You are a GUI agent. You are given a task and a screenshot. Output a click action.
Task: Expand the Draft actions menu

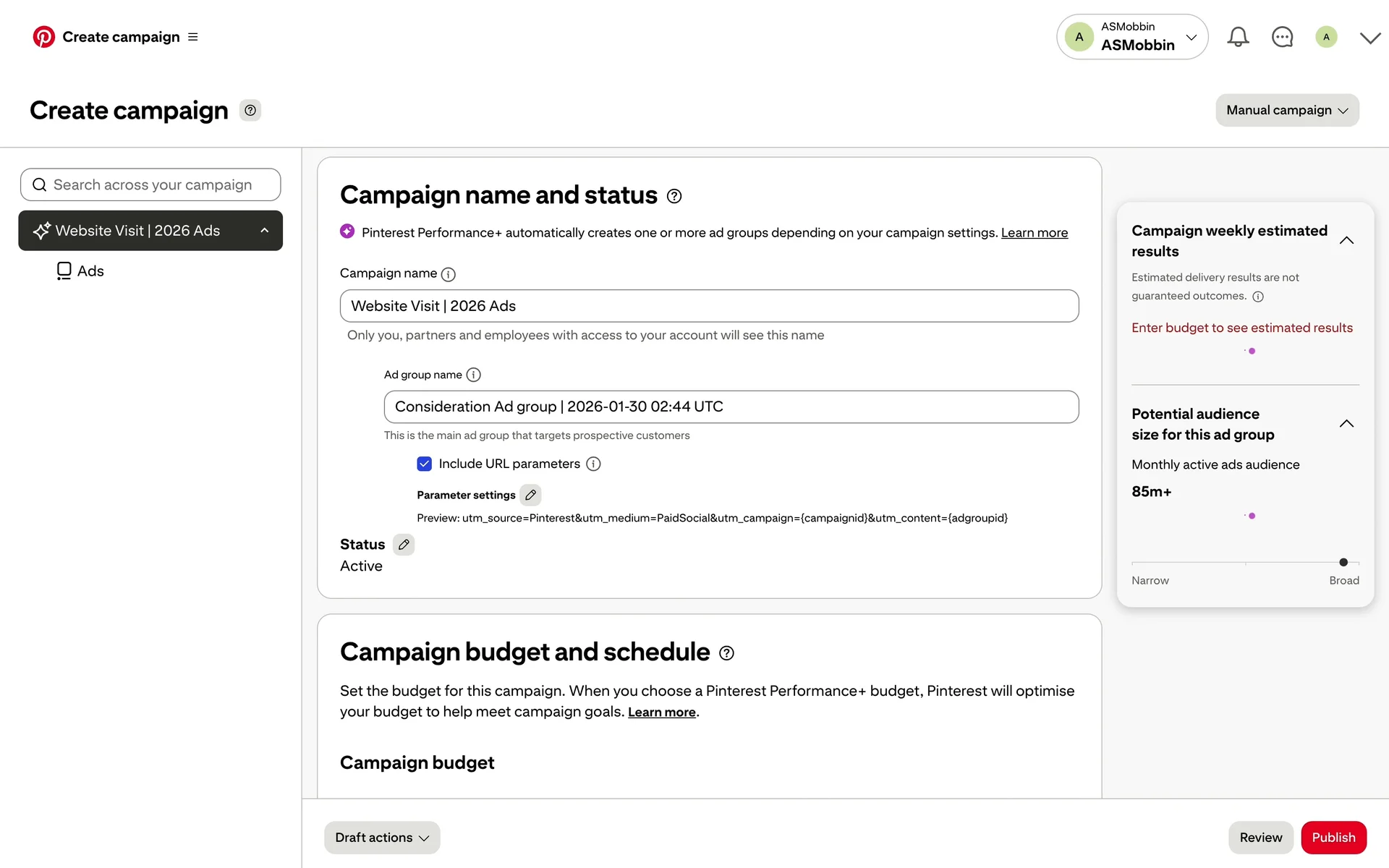[382, 838]
